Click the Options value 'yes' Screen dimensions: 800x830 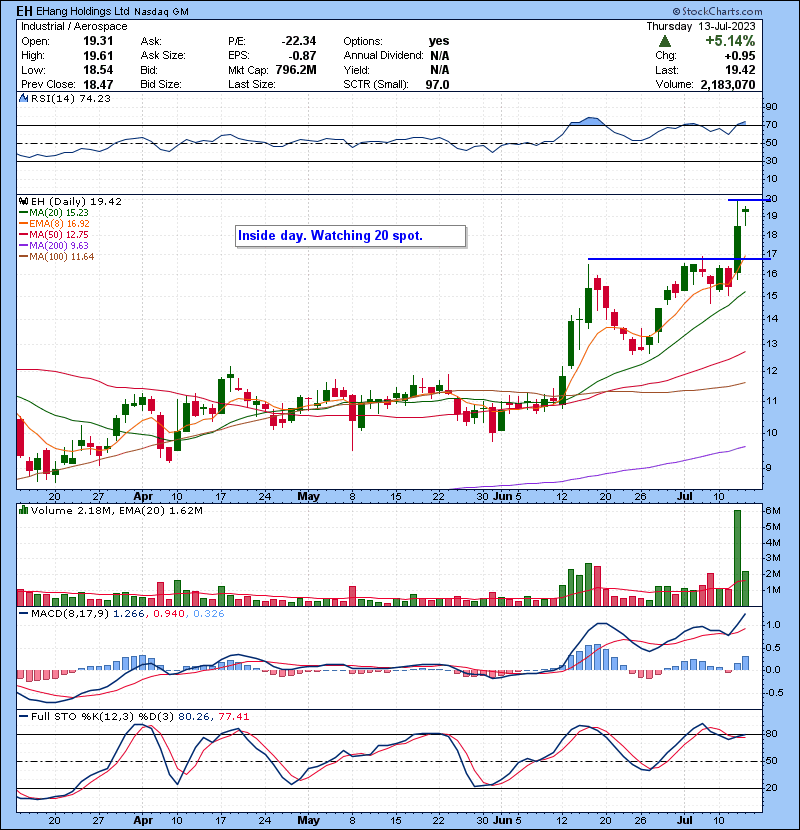(439, 41)
